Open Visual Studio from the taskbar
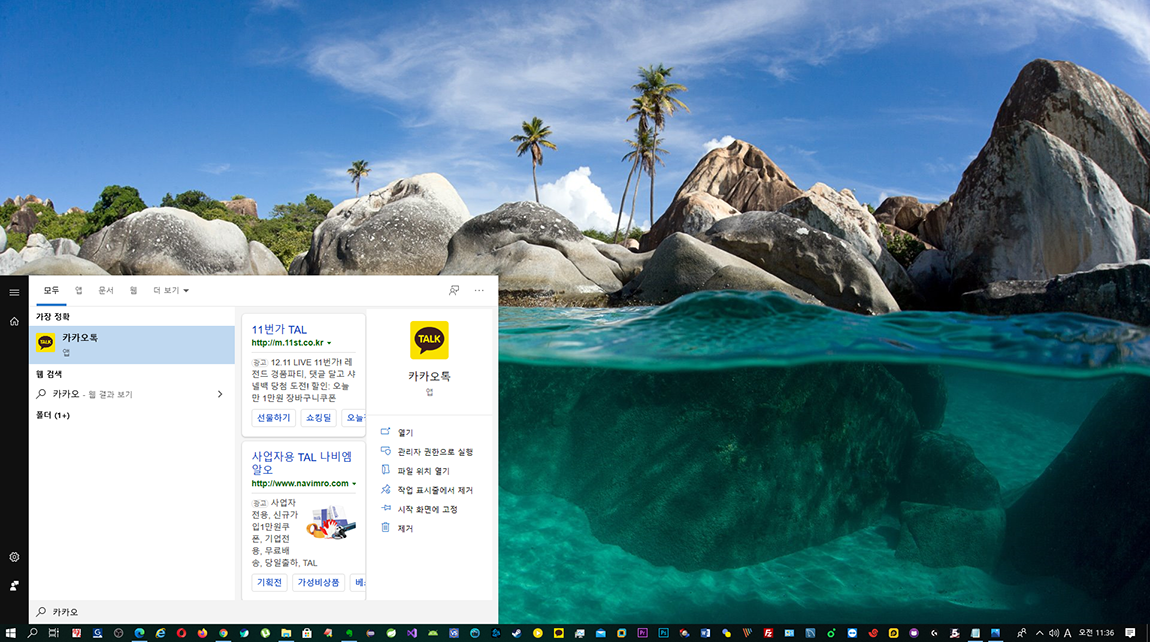This screenshot has width=1150, height=642. [412, 632]
